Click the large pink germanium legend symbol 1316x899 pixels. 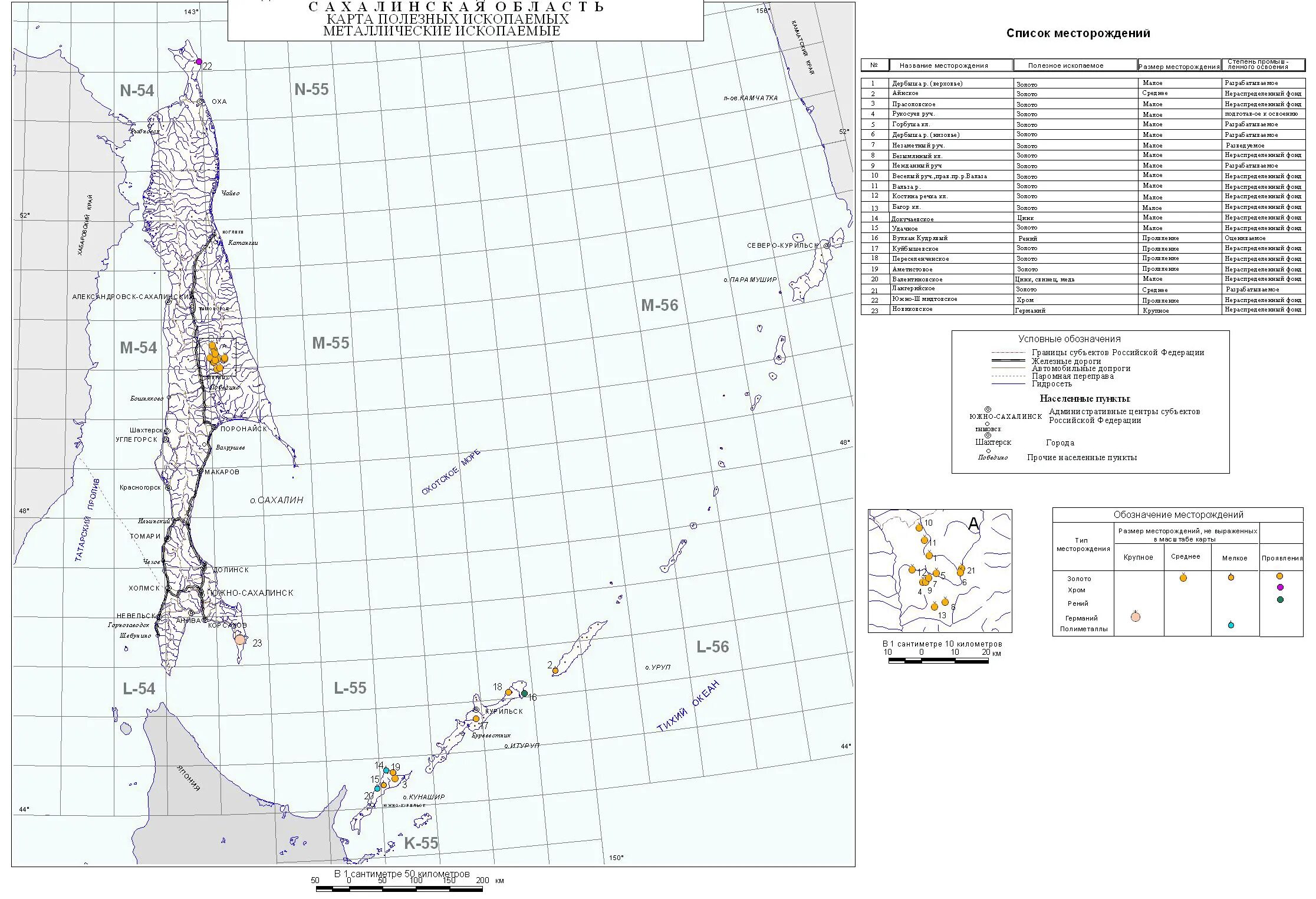coord(1136,617)
